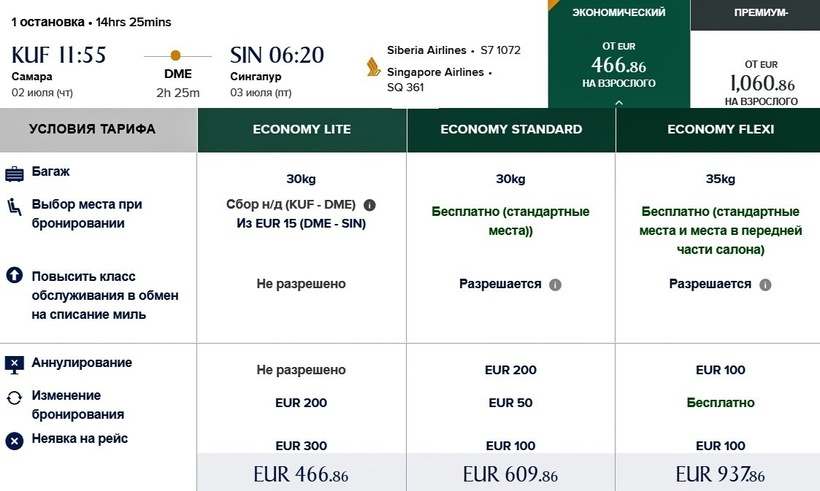Click the DME stopover marker dot

pos(176,55)
